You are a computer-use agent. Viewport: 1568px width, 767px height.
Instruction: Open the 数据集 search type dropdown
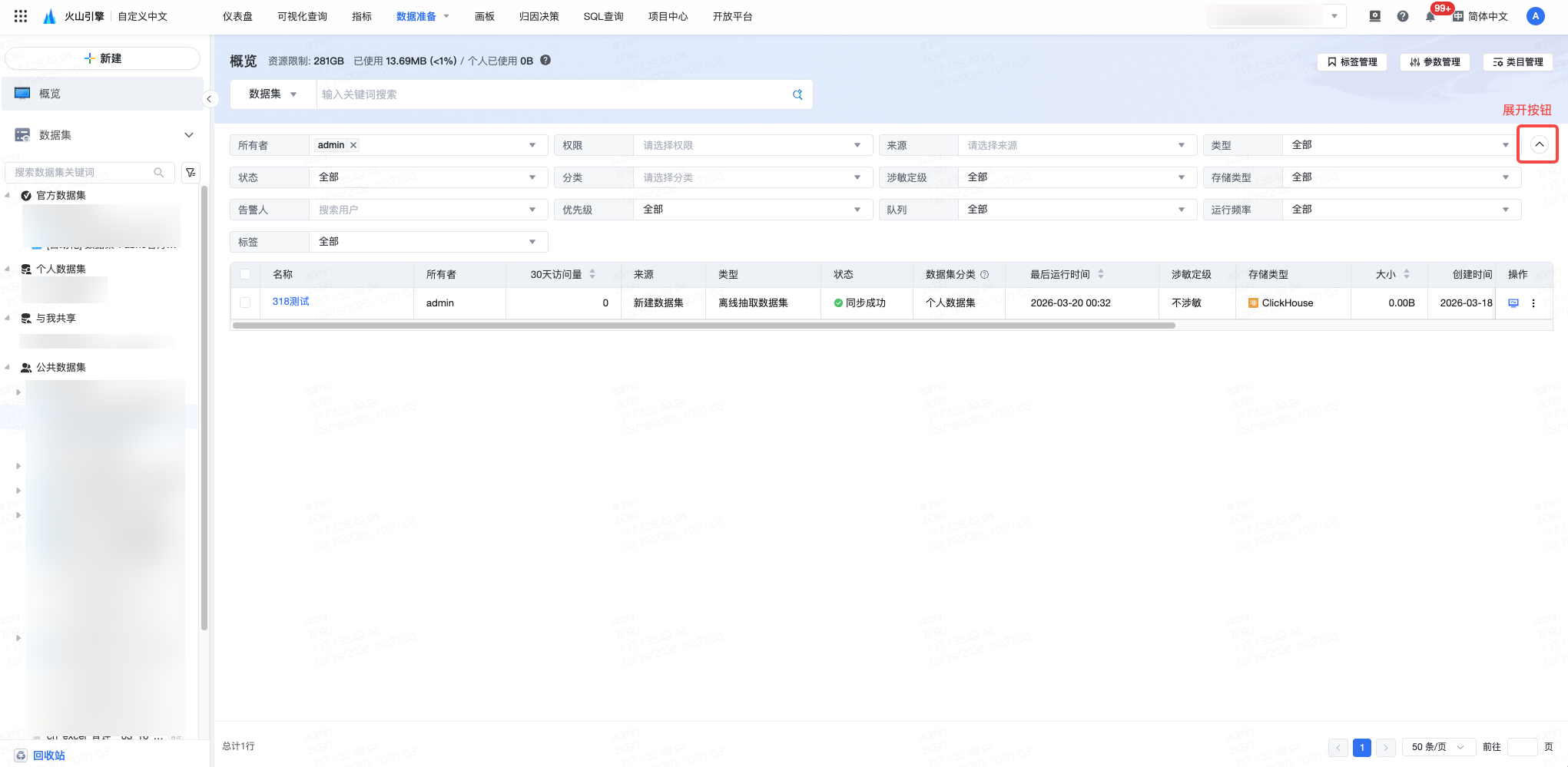tap(273, 94)
